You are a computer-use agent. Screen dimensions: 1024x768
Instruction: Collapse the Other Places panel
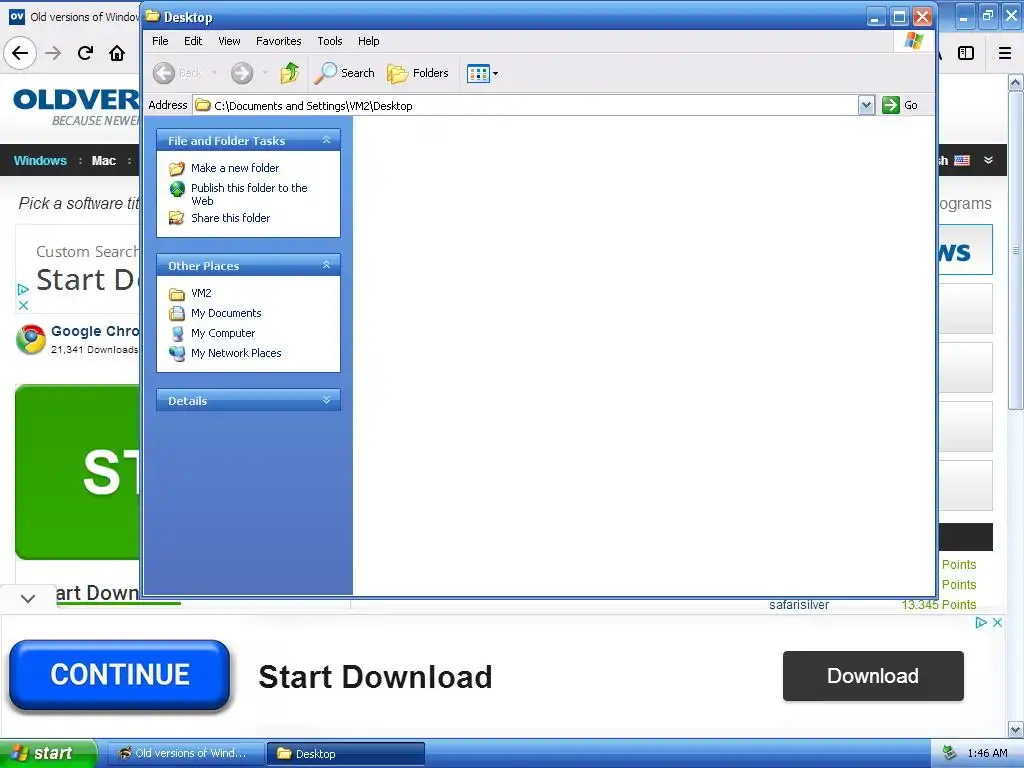pyautogui.click(x=327, y=265)
